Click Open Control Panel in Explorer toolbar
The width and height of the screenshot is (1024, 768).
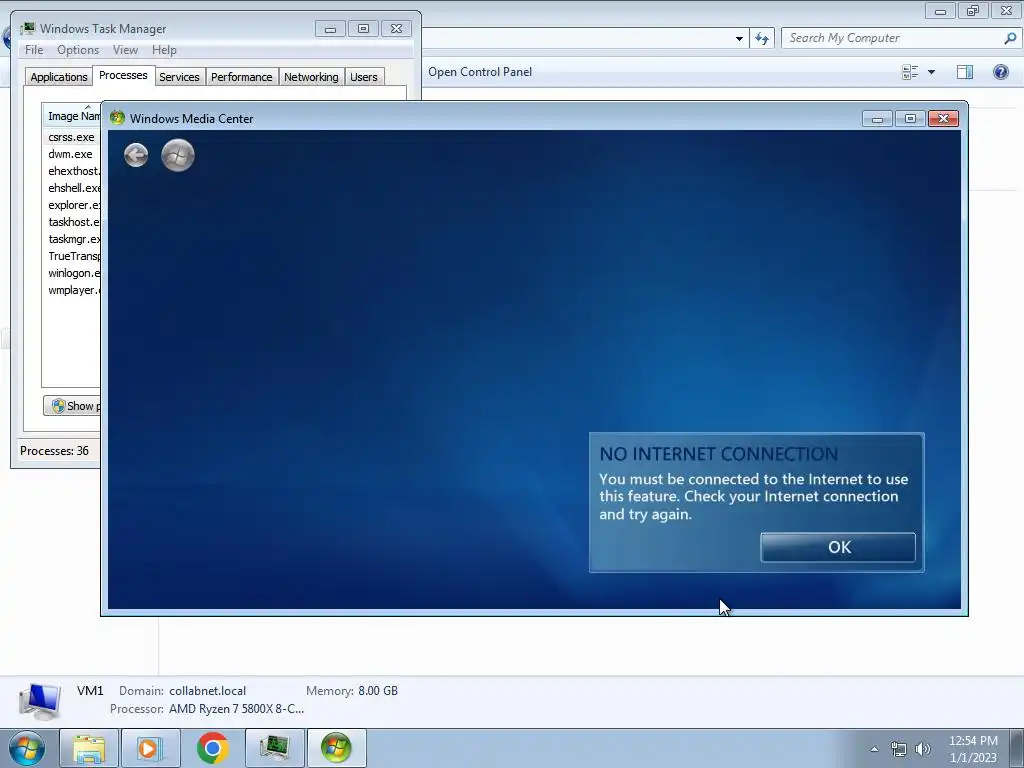(x=480, y=72)
